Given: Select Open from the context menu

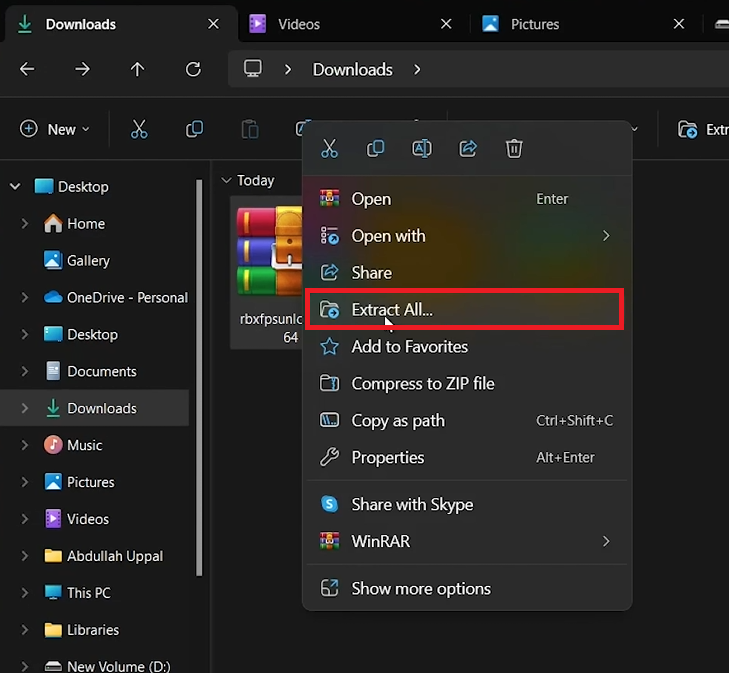Looking at the screenshot, I should (466, 199).
